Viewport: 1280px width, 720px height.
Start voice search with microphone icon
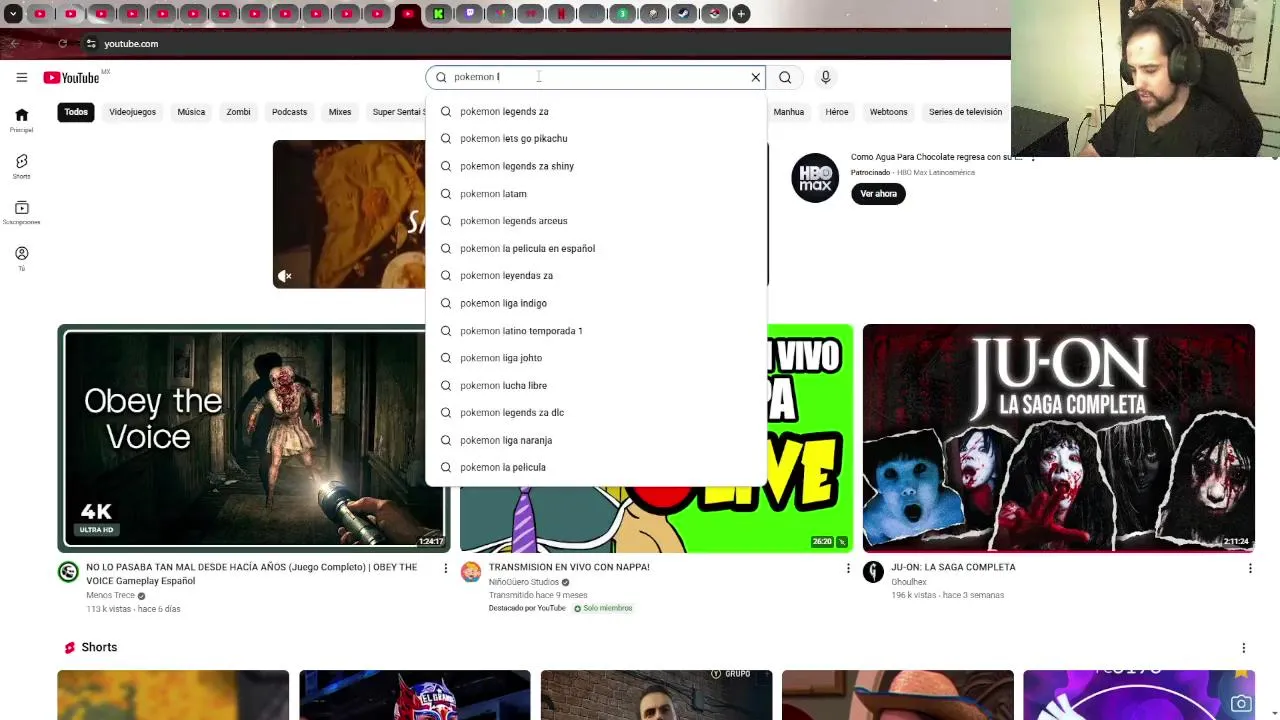point(825,77)
